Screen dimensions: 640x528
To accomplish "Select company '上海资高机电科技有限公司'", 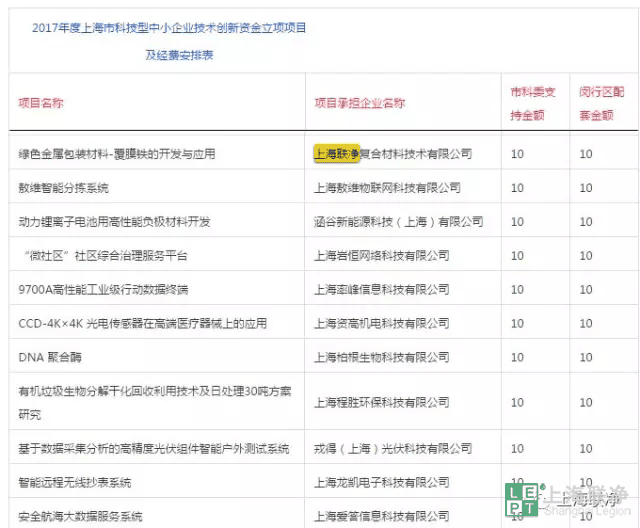I will 382,323.
